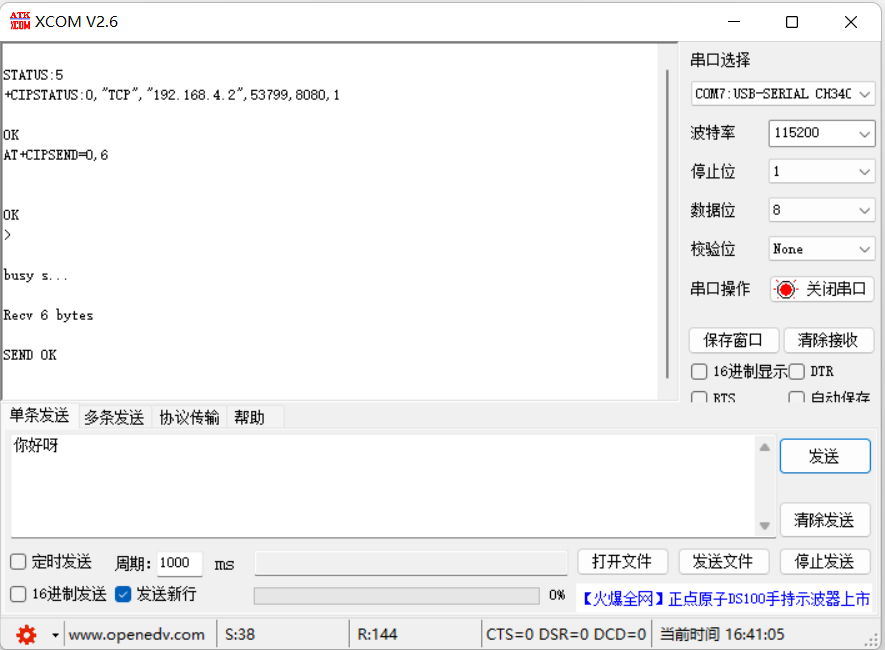Click the 发送 send button
The width and height of the screenshot is (885, 650).
(825, 456)
